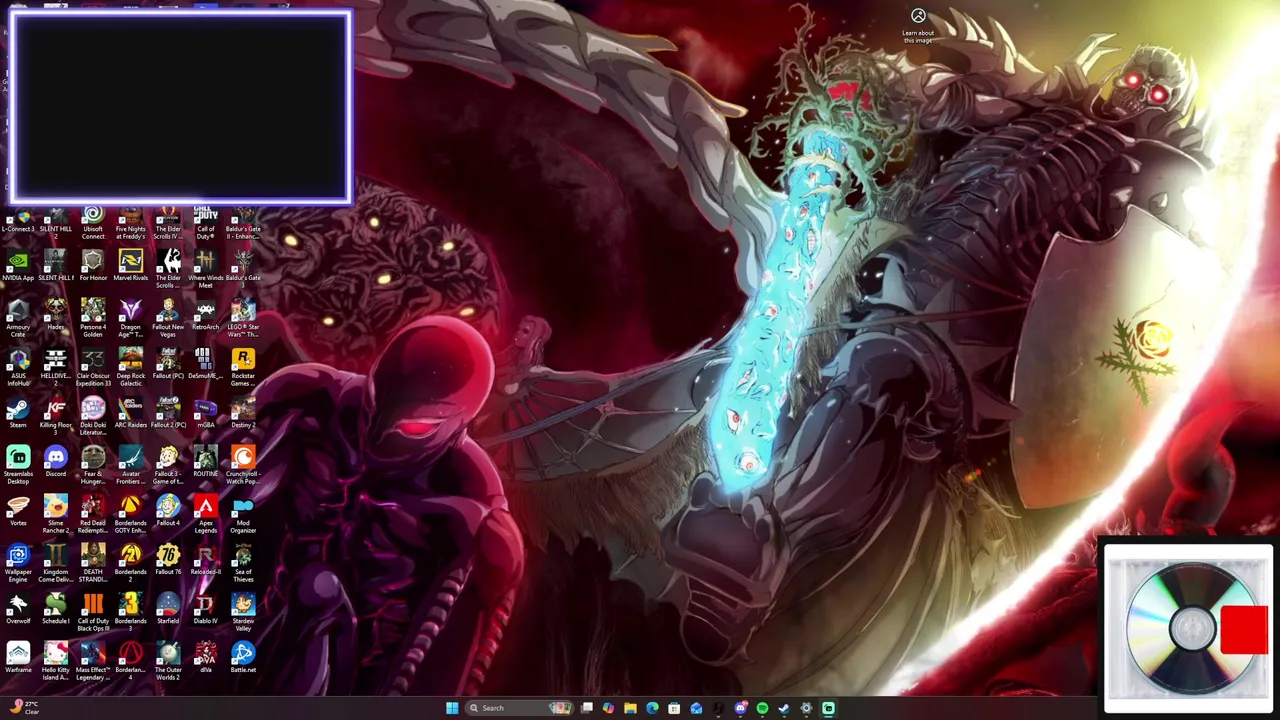Select the Destiny 2 desktop icon
The height and width of the screenshot is (720, 1280).
click(x=243, y=414)
